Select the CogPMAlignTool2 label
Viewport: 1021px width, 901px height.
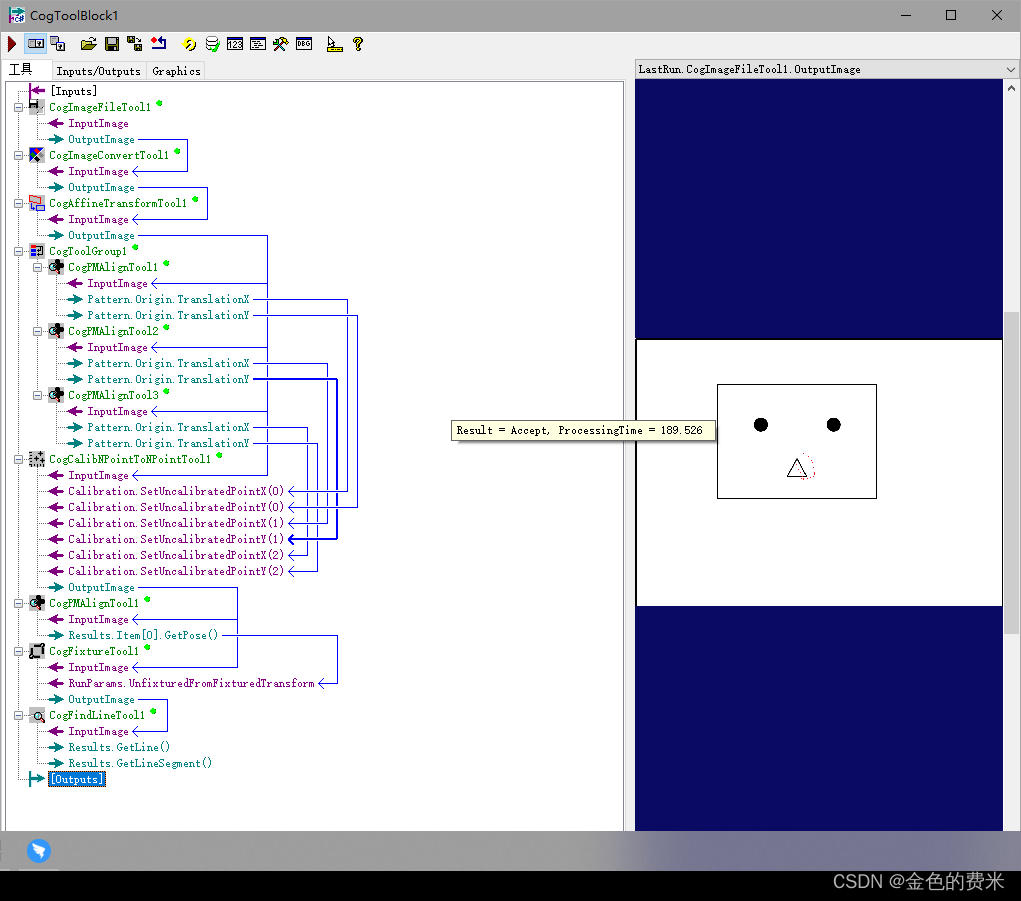pos(113,331)
